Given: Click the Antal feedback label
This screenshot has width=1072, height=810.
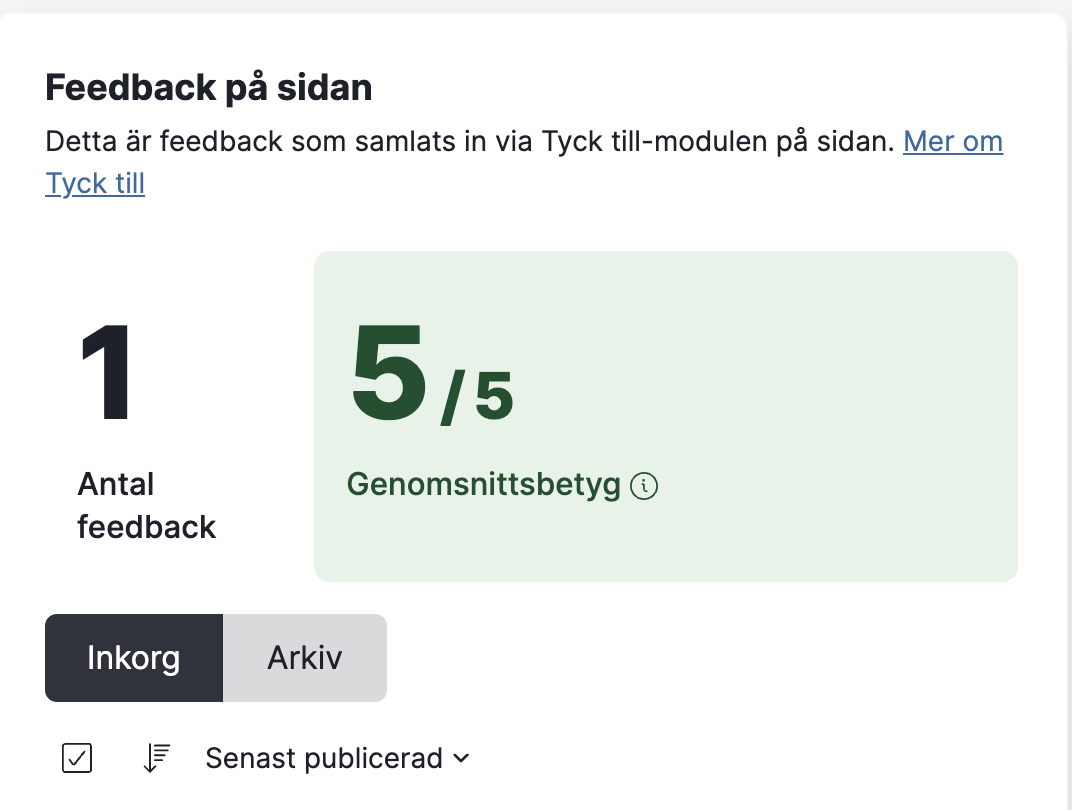Looking at the screenshot, I should click(146, 506).
